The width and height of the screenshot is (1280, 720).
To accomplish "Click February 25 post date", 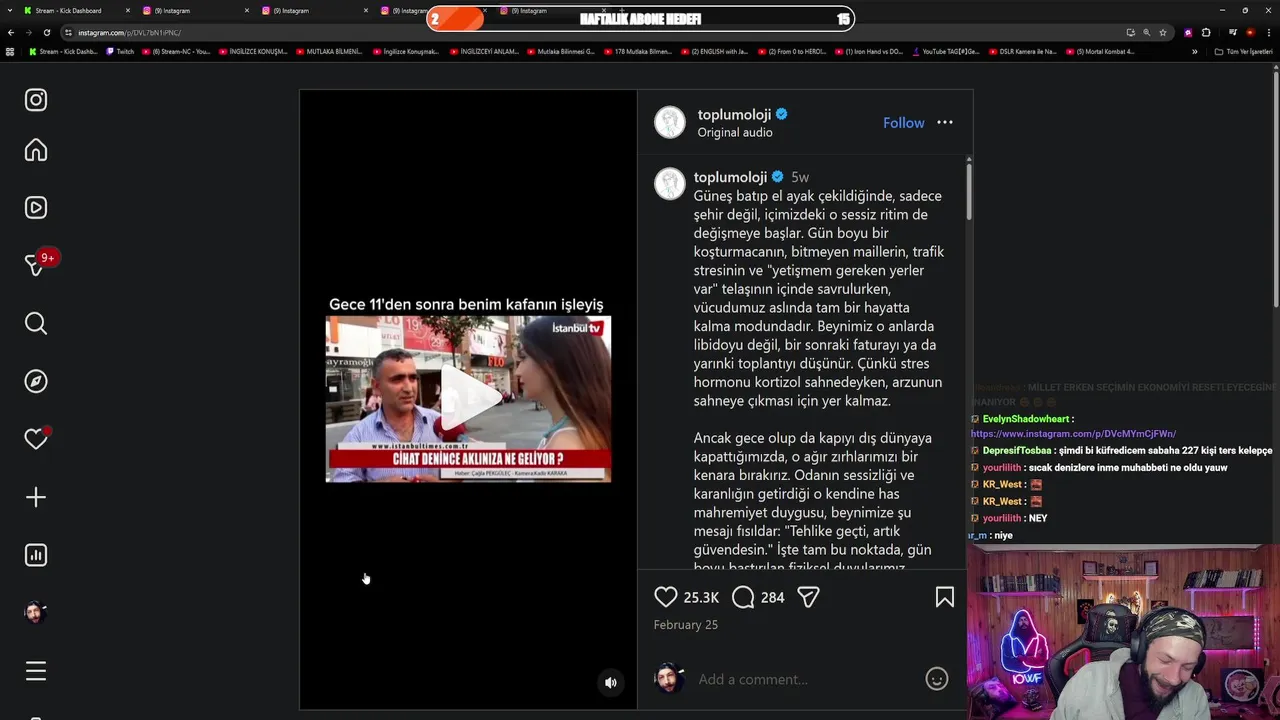I will [685, 625].
